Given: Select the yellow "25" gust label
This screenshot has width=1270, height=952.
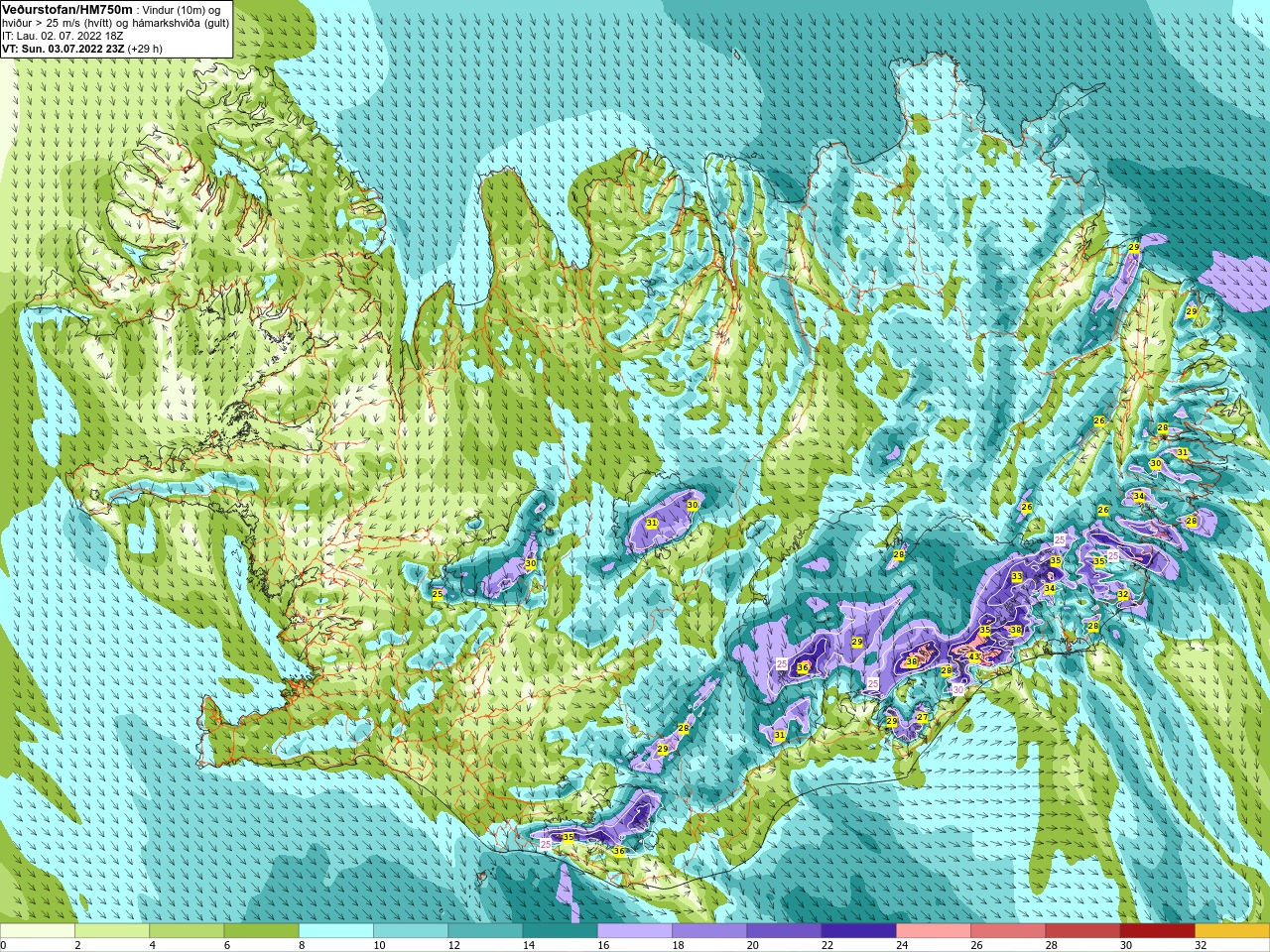Looking at the screenshot, I should (438, 594).
